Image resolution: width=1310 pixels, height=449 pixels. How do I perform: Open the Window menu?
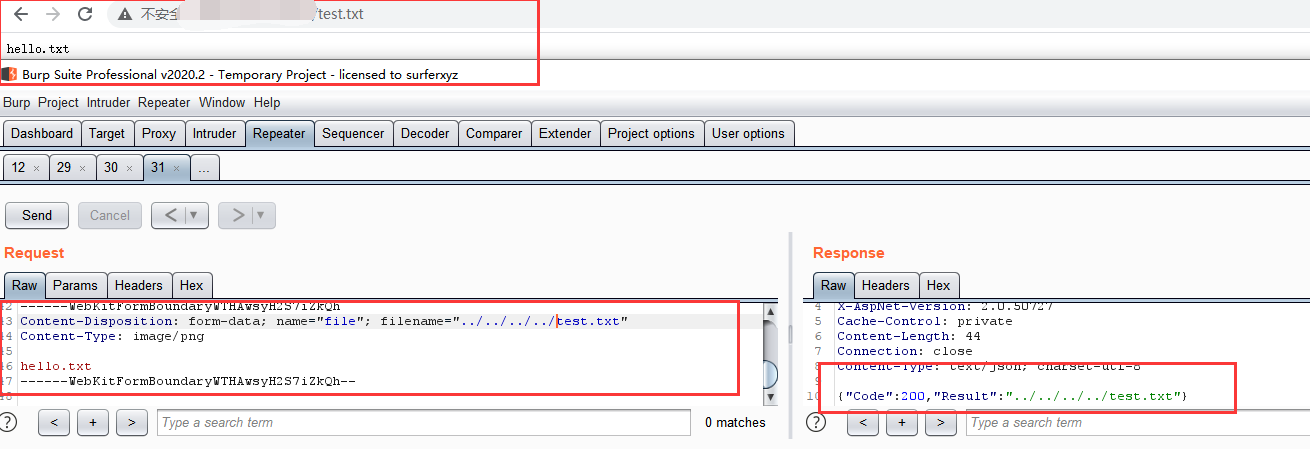click(222, 102)
